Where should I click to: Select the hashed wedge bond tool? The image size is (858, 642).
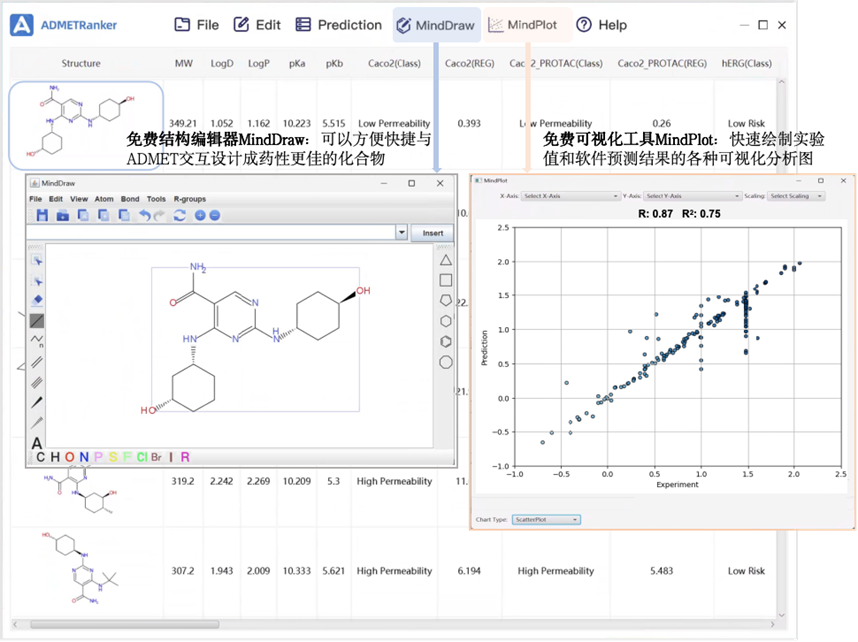point(37,423)
